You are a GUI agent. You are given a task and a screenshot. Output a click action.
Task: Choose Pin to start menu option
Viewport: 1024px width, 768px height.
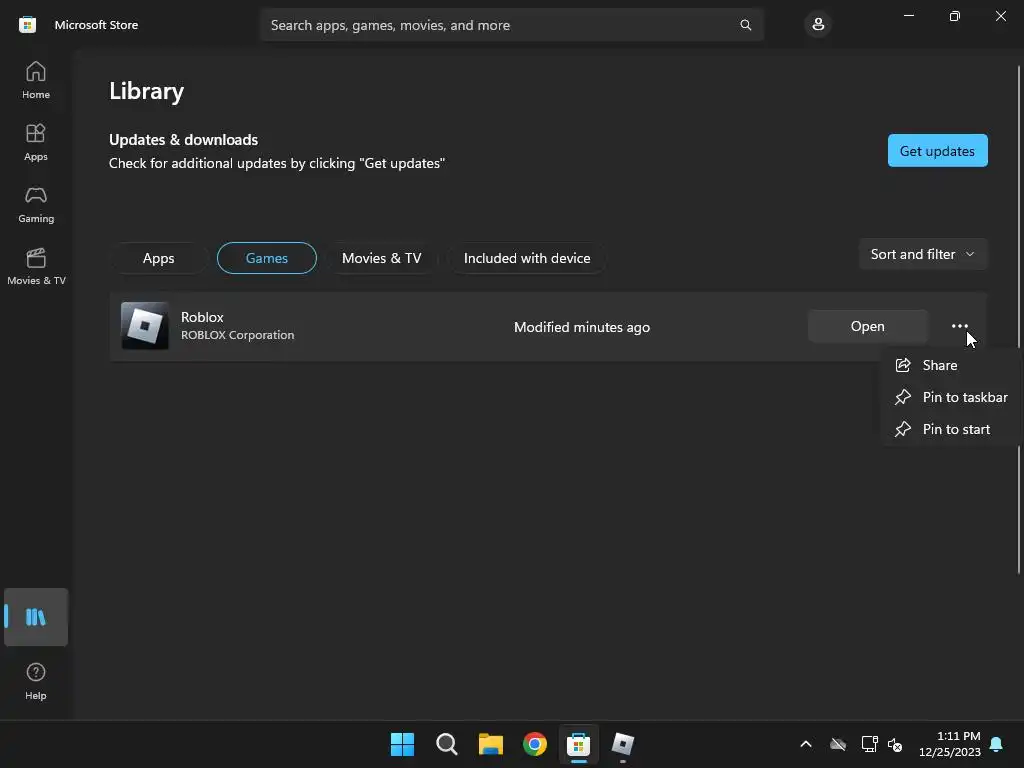tap(951, 429)
